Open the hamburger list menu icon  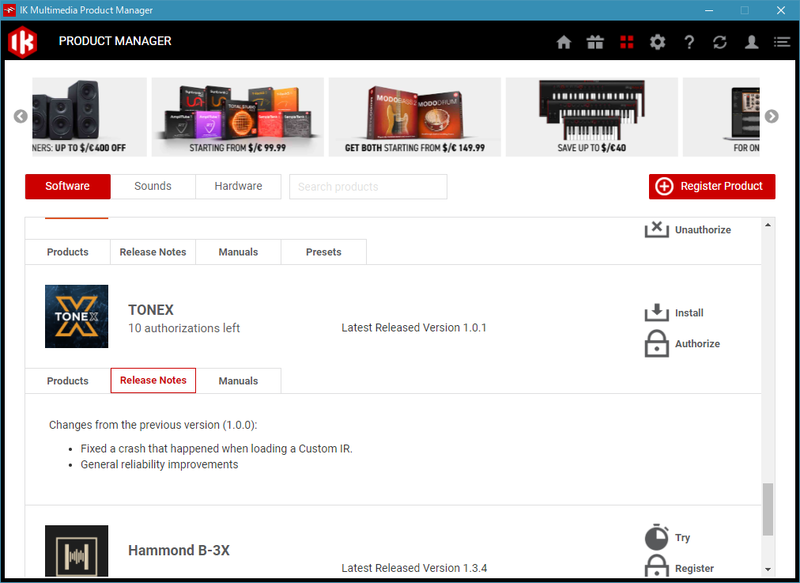[x=782, y=42]
